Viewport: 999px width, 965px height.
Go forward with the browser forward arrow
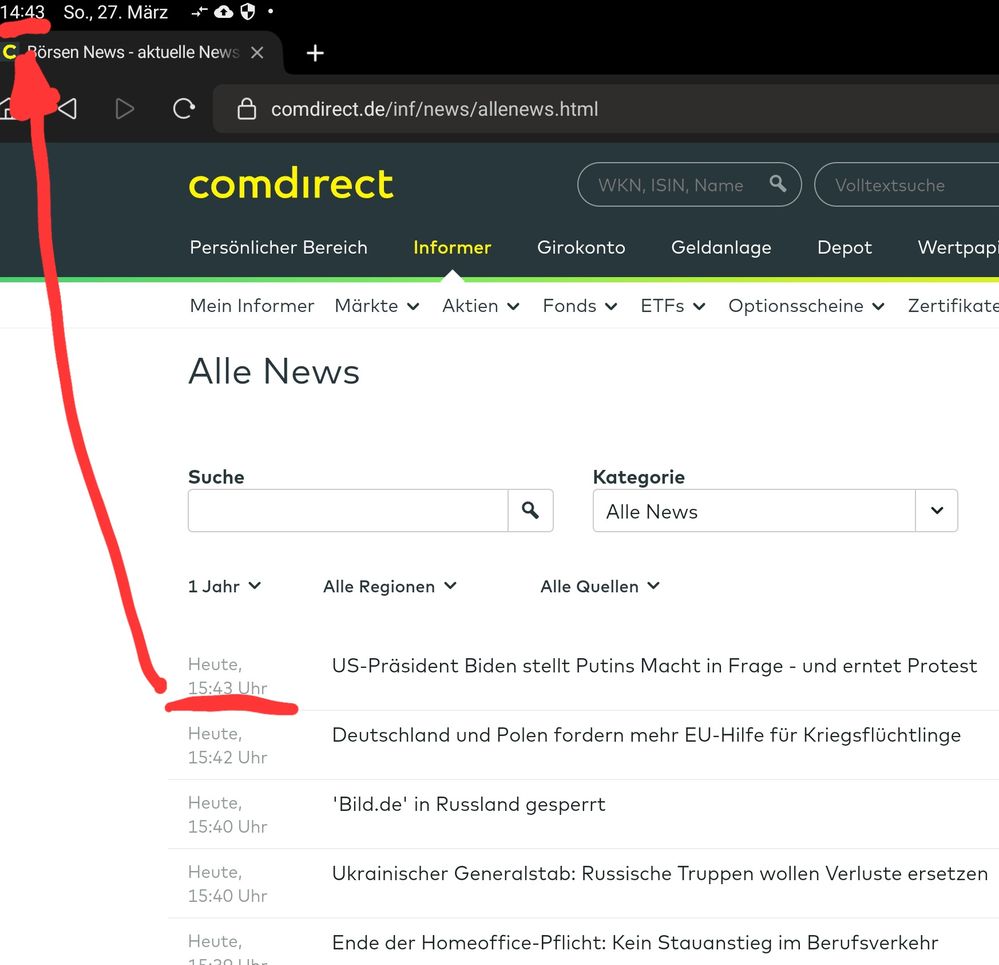pyautogui.click(x=125, y=109)
